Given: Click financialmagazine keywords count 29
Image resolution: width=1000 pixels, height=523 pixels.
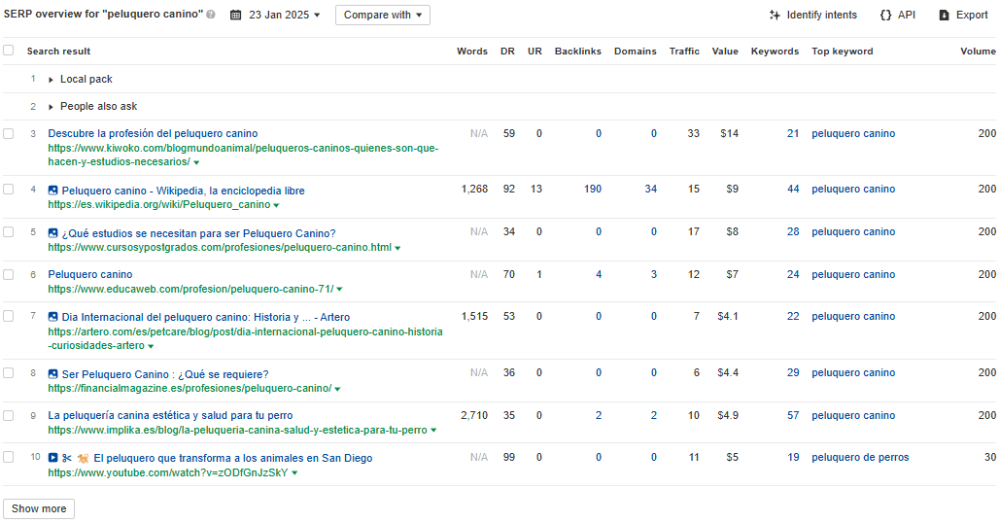Looking at the screenshot, I should (x=793, y=372).
